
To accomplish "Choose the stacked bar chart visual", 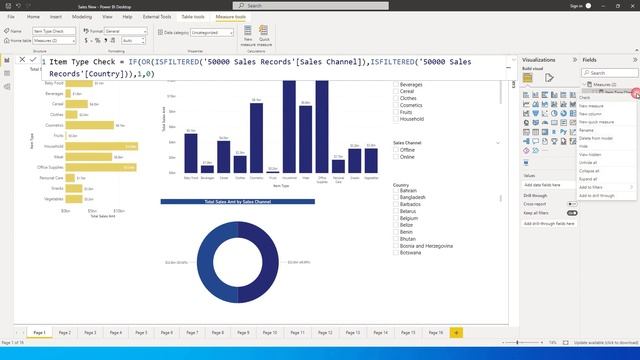I will tap(526, 95).
